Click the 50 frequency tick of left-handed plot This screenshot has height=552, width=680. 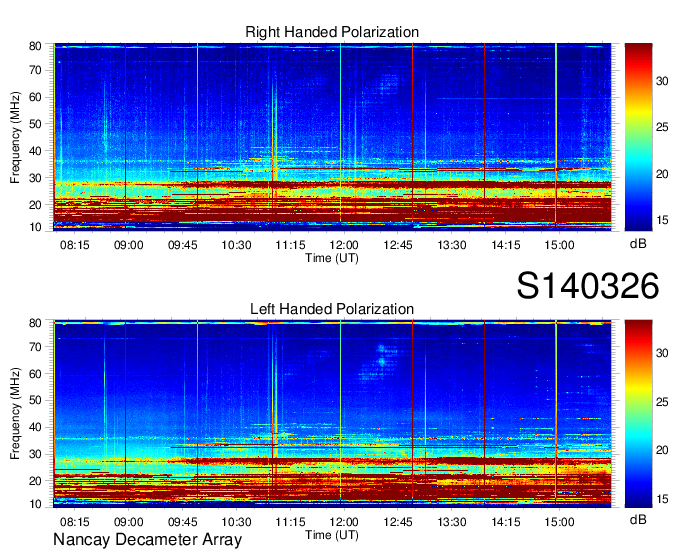(35, 400)
